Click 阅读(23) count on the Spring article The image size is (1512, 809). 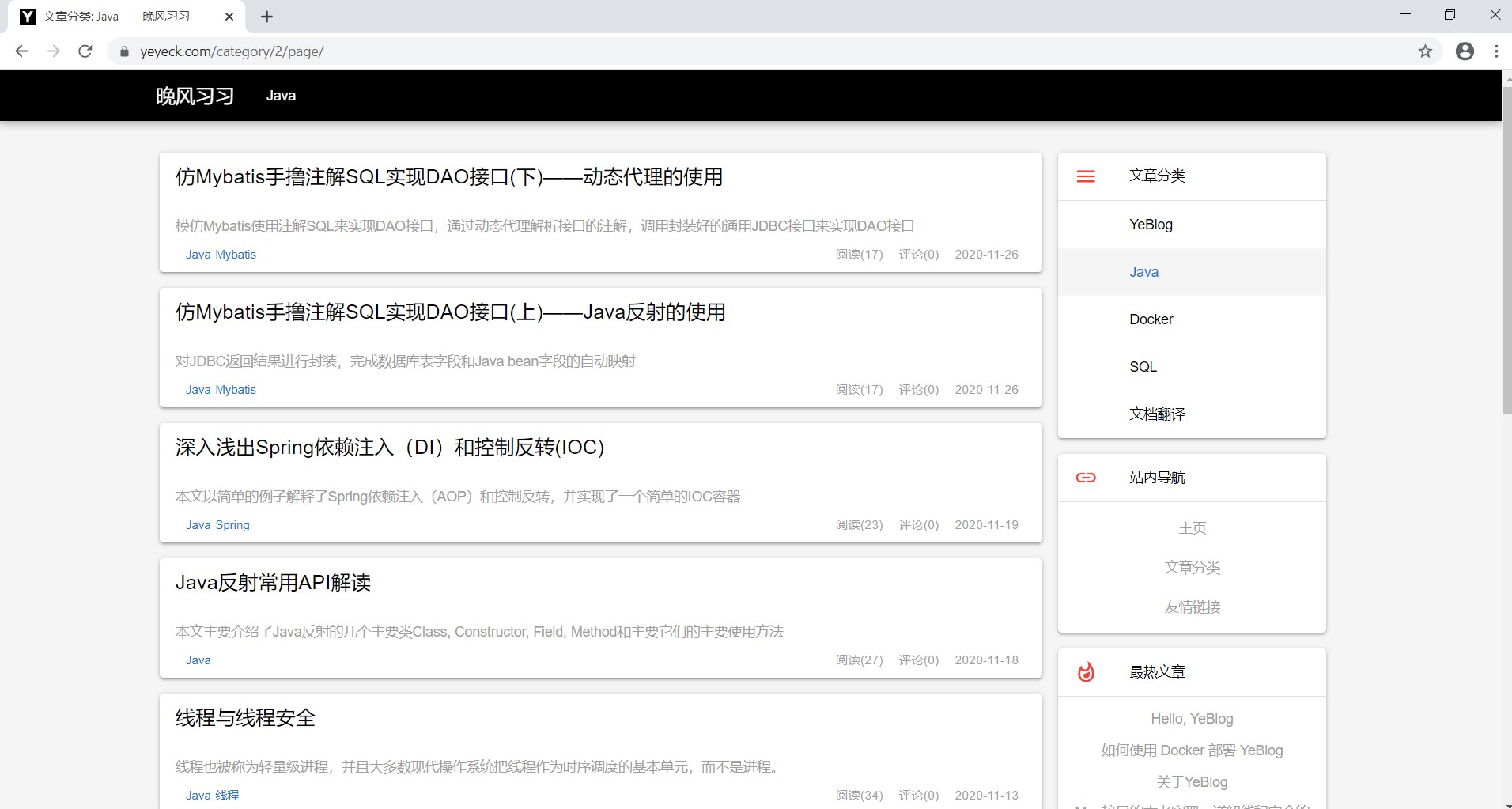(859, 525)
